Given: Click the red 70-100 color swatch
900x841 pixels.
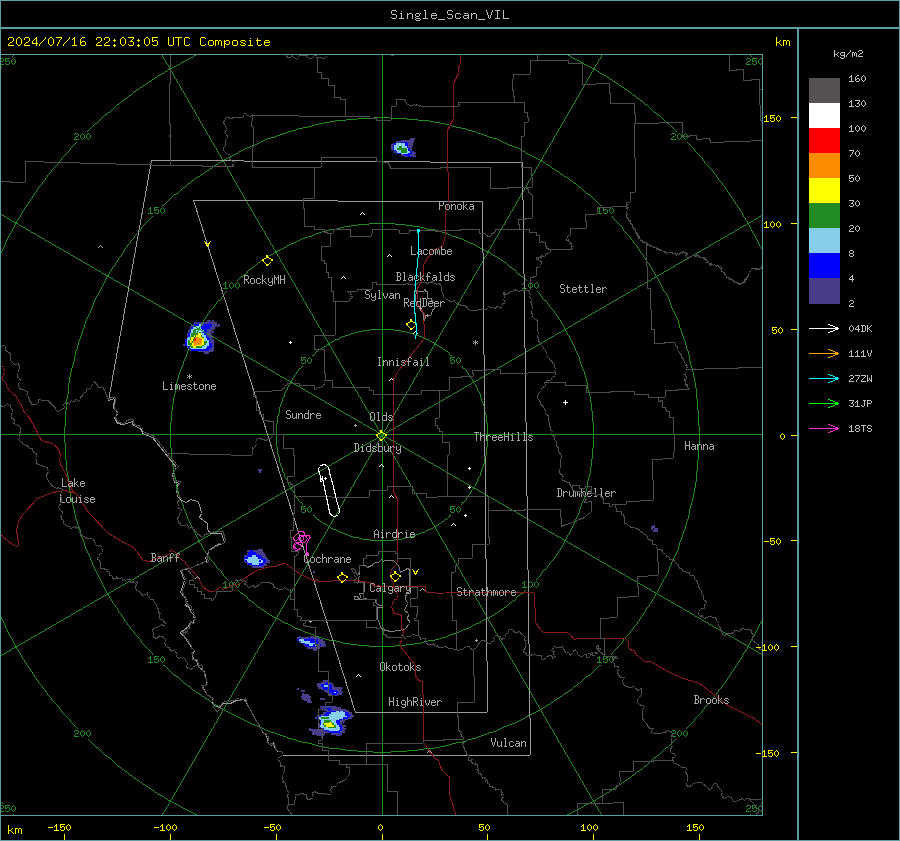Looking at the screenshot, I should click(x=824, y=141).
